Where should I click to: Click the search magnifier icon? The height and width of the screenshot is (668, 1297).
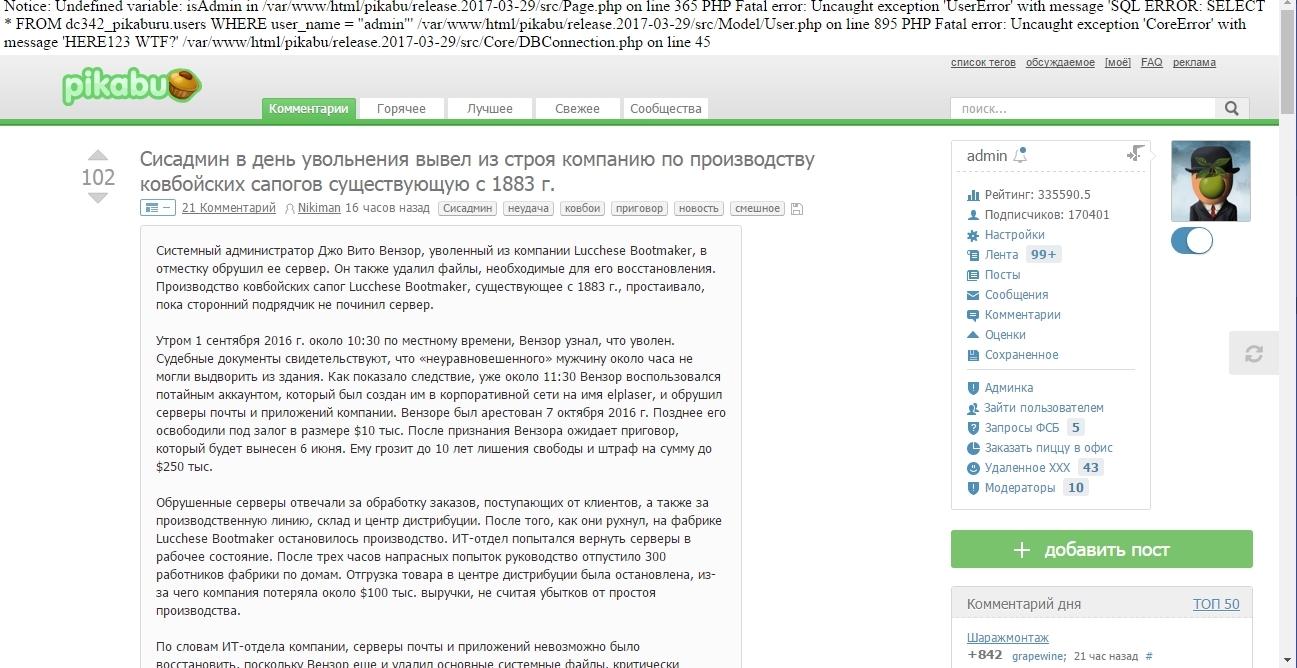click(1231, 108)
